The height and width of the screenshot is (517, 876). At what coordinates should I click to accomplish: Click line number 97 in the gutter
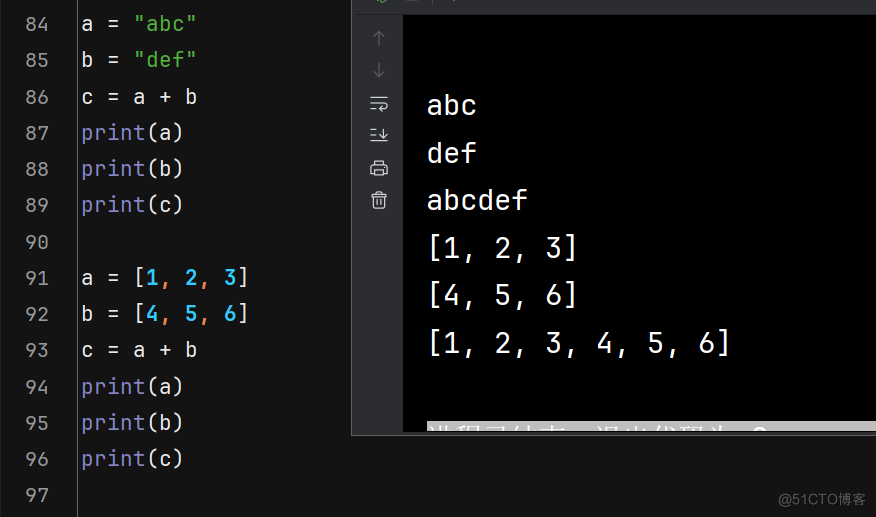point(37,495)
